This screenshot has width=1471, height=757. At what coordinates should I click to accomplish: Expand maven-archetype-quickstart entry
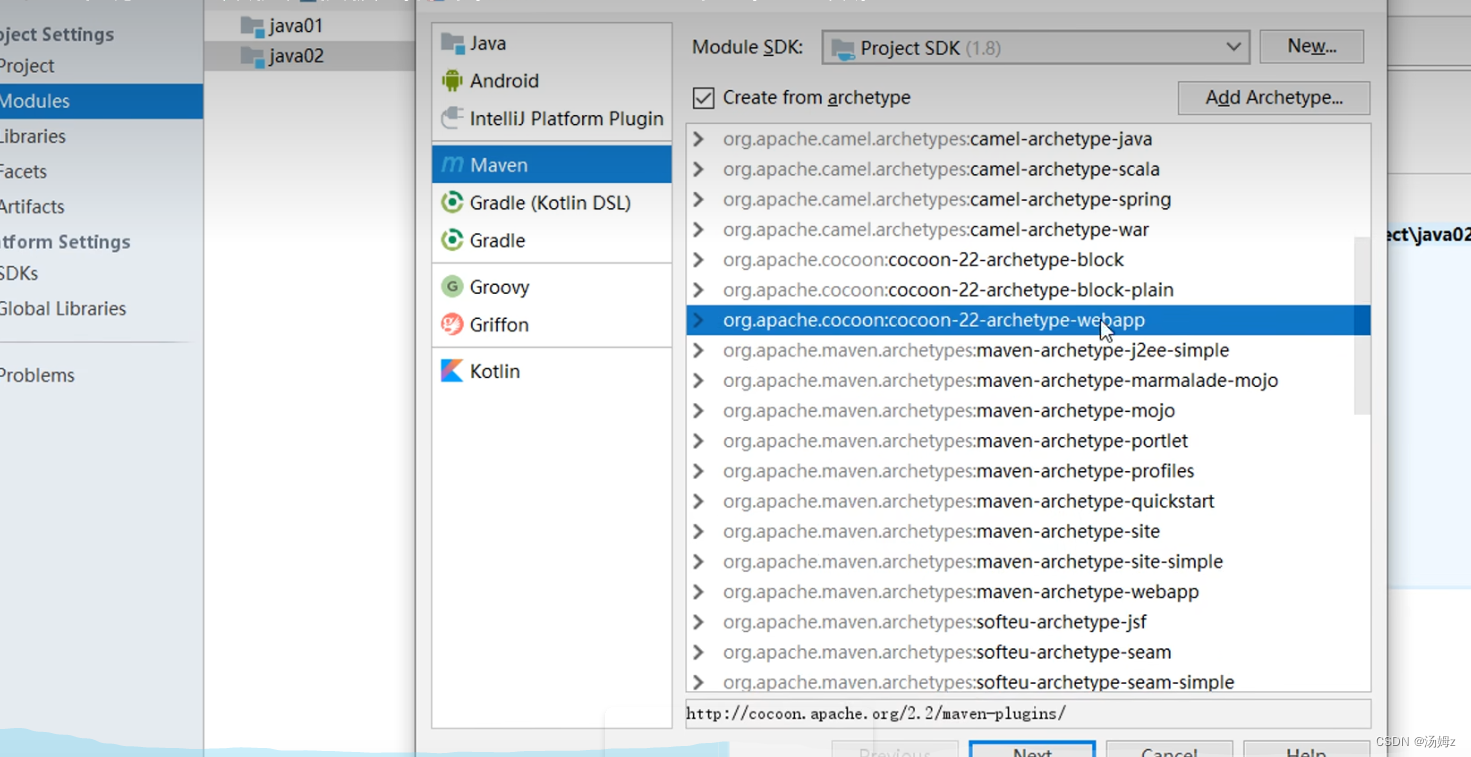699,501
